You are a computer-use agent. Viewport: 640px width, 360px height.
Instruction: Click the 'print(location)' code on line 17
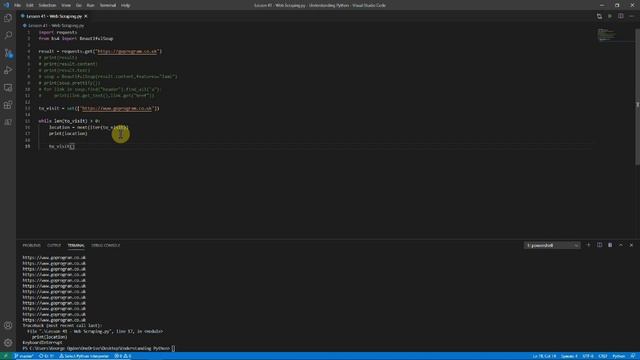point(68,133)
